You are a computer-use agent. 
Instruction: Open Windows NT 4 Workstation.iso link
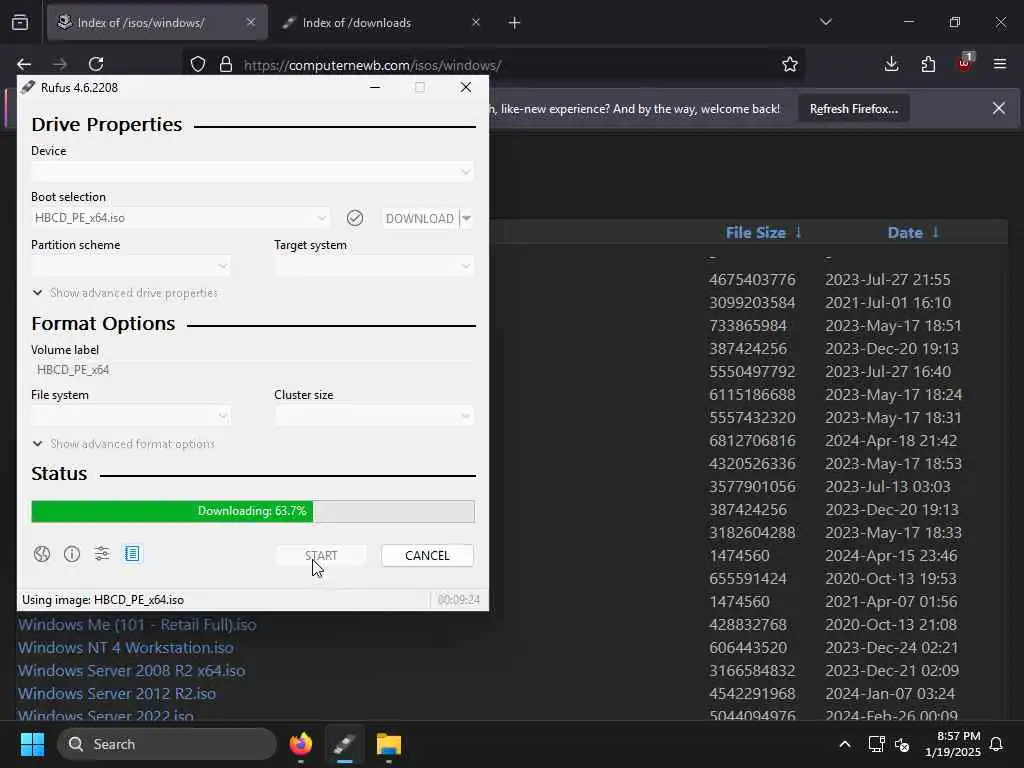(x=125, y=648)
